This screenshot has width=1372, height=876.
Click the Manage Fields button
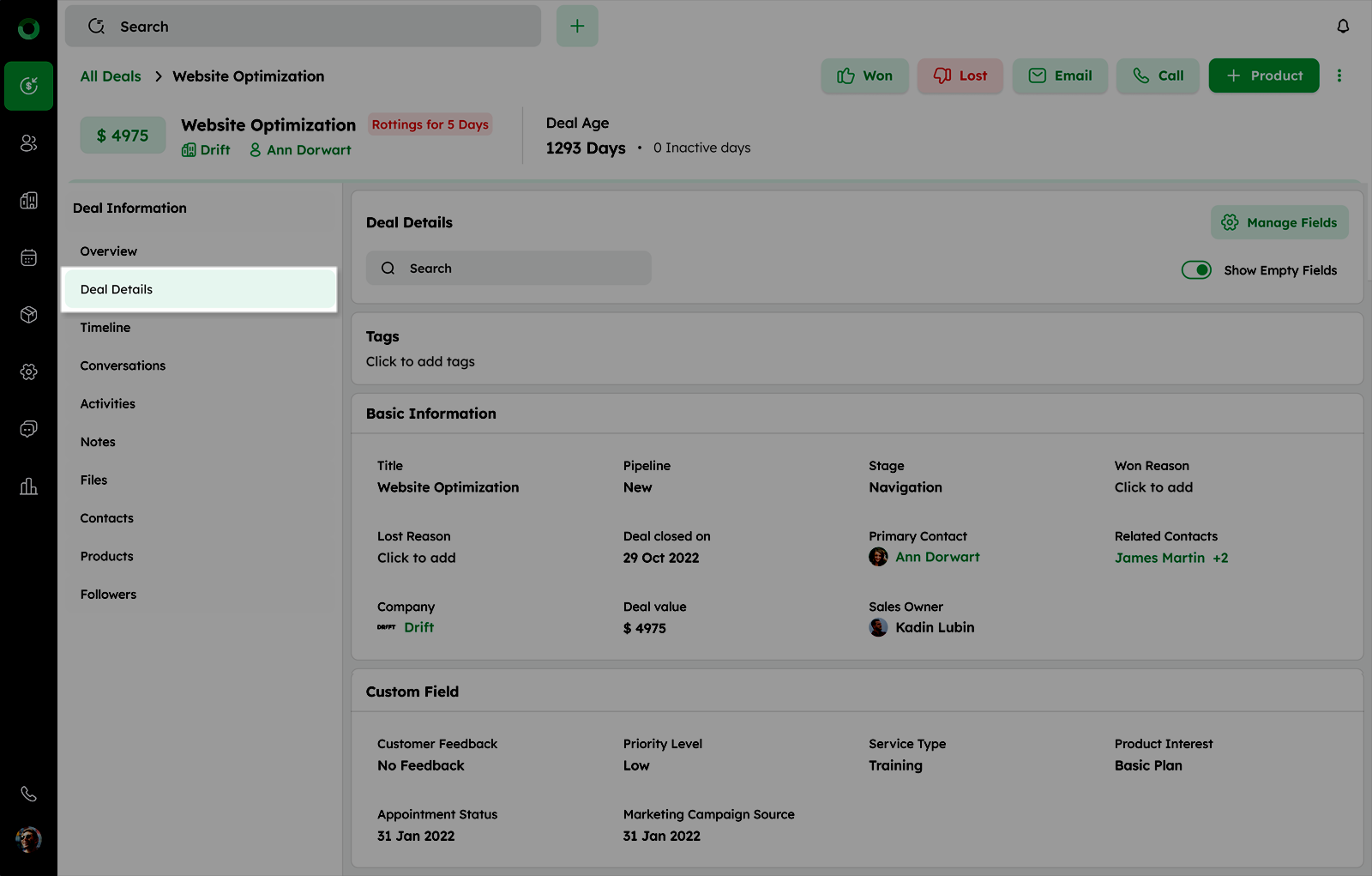tap(1279, 222)
